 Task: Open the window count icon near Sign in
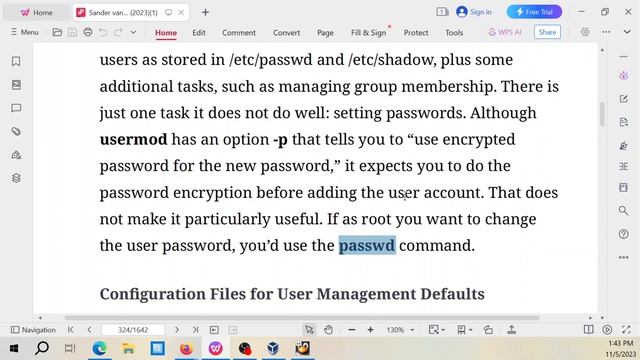click(x=442, y=12)
